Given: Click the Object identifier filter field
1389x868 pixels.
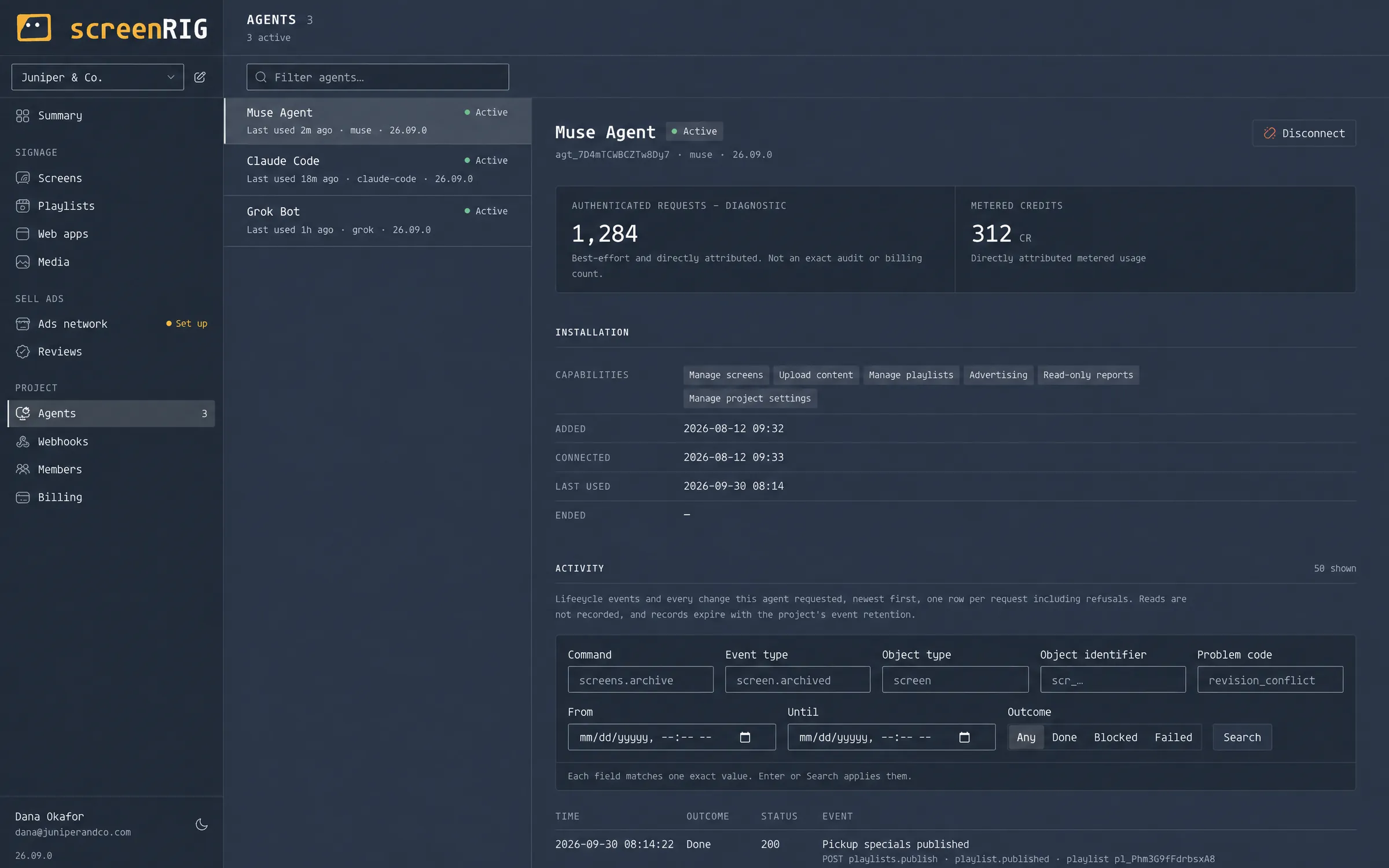Looking at the screenshot, I should [x=1112, y=680].
